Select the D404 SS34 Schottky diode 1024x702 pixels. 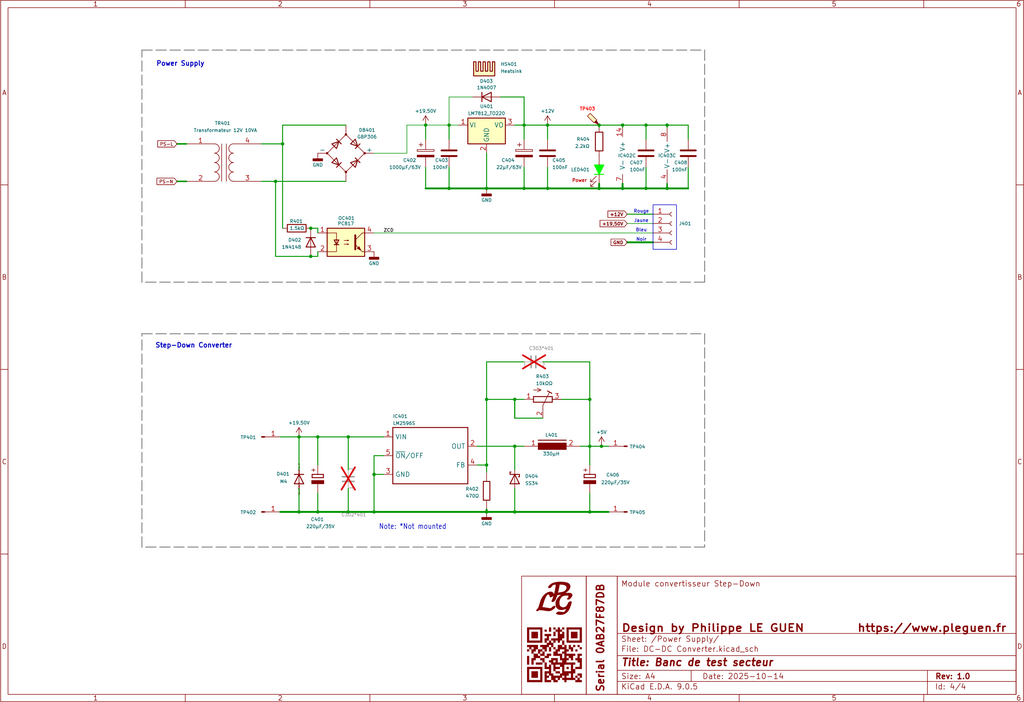pyautogui.click(x=515, y=479)
